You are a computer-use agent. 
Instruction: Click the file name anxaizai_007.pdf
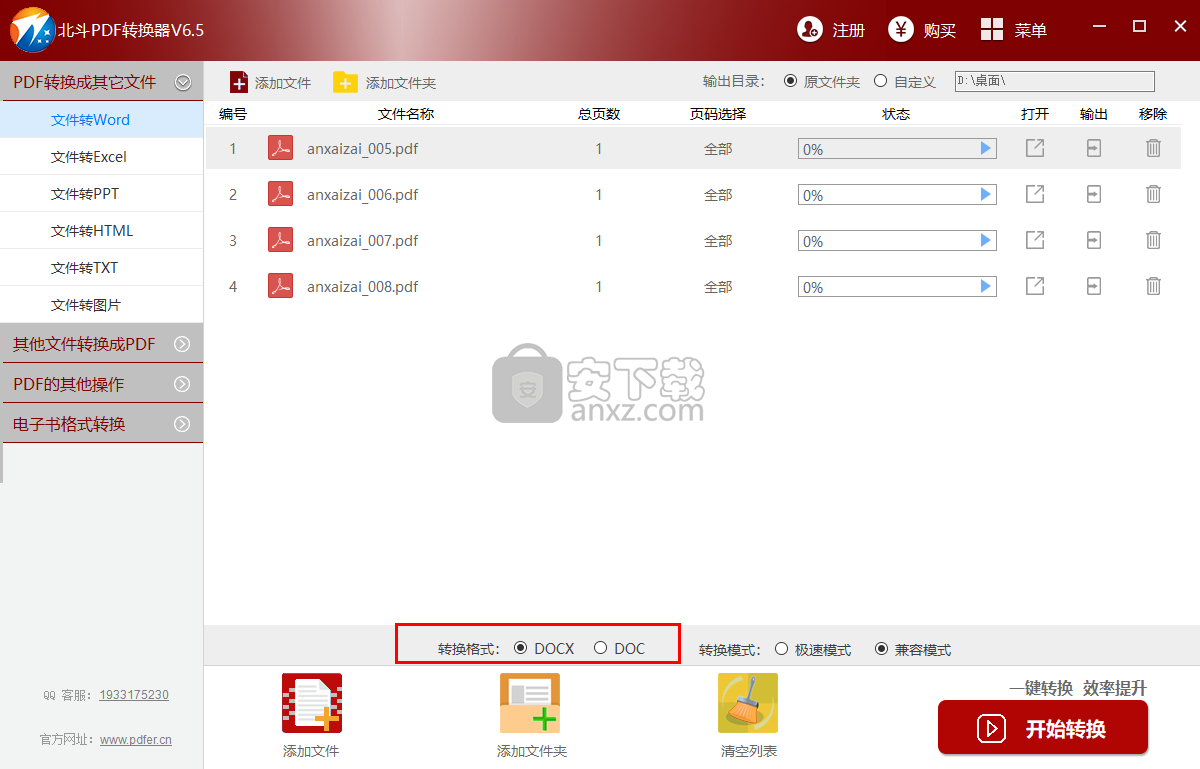(362, 241)
